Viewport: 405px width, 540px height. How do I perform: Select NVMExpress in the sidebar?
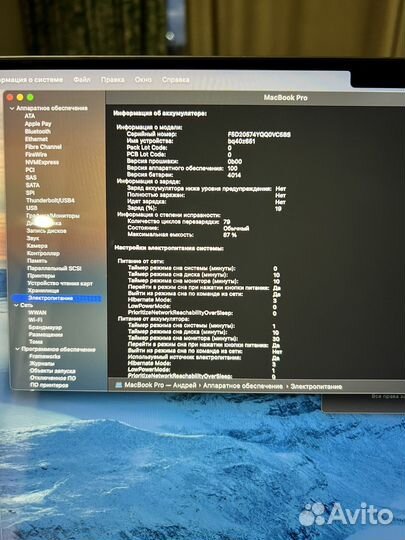[42, 162]
